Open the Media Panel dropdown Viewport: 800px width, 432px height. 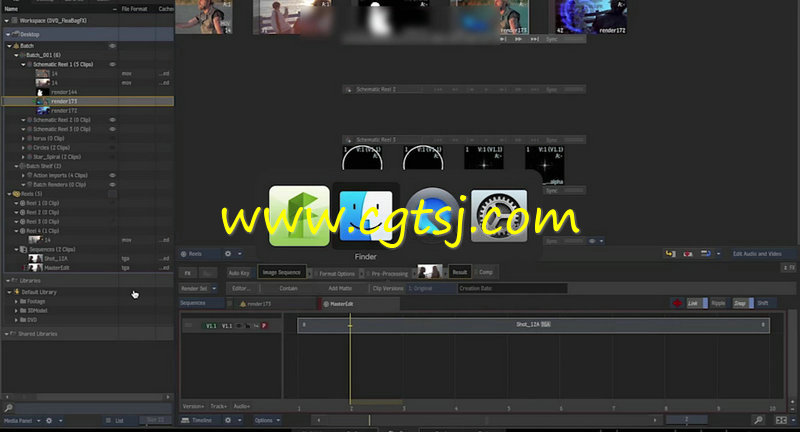[x=21, y=421]
